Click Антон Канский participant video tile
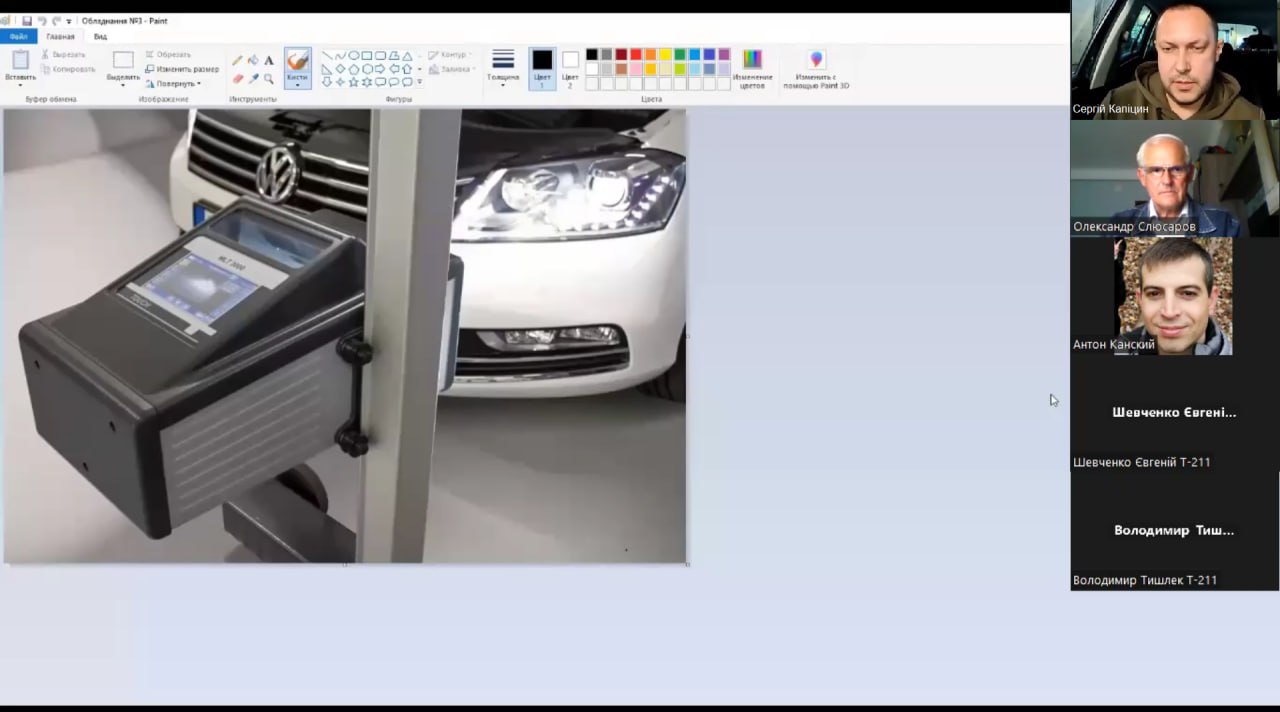 point(1174,296)
